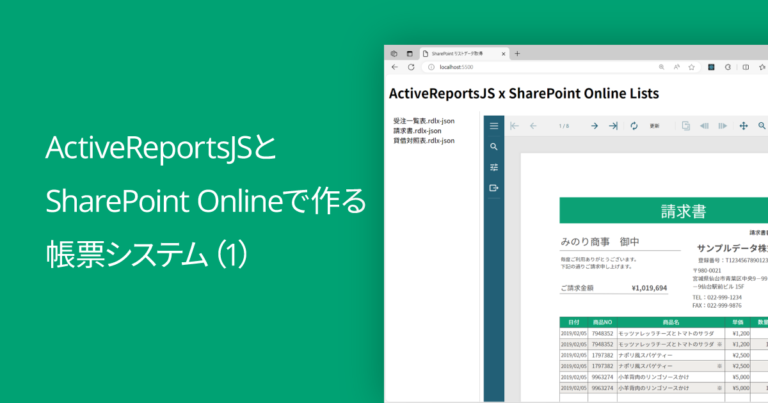Open a new browser tab
This screenshot has height=403, width=768.
tap(517, 53)
